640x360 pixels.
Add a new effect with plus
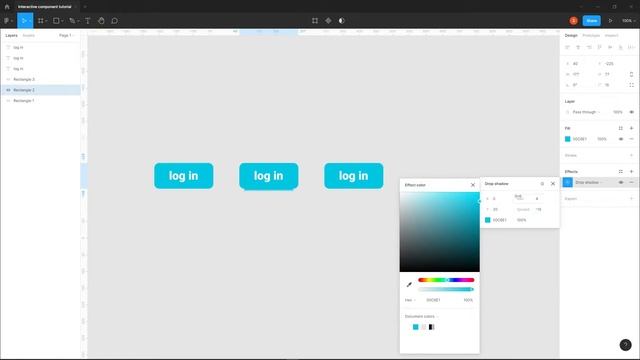(631, 171)
